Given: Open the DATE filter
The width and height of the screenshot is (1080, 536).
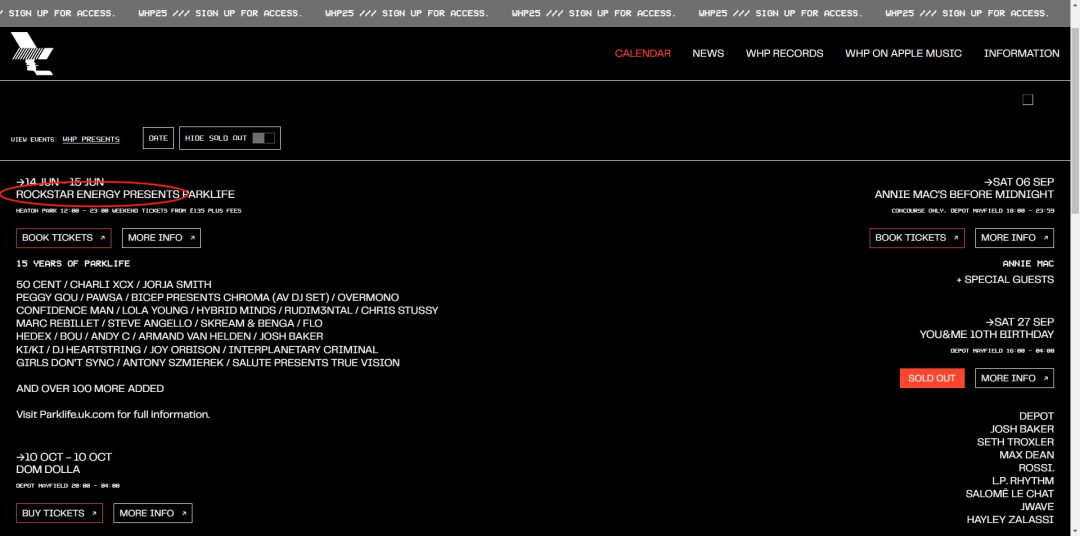Looking at the screenshot, I should 158,138.
